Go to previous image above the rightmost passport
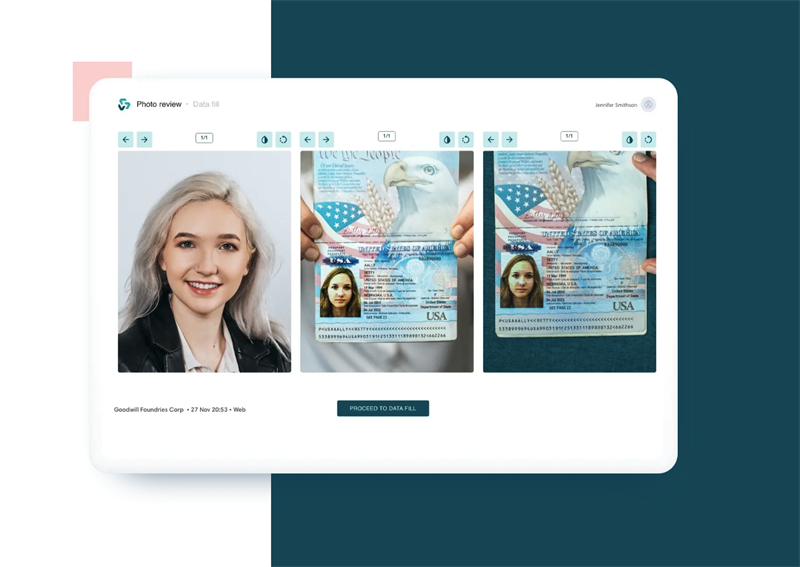The width and height of the screenshot is (800, 567). (491, 140)
